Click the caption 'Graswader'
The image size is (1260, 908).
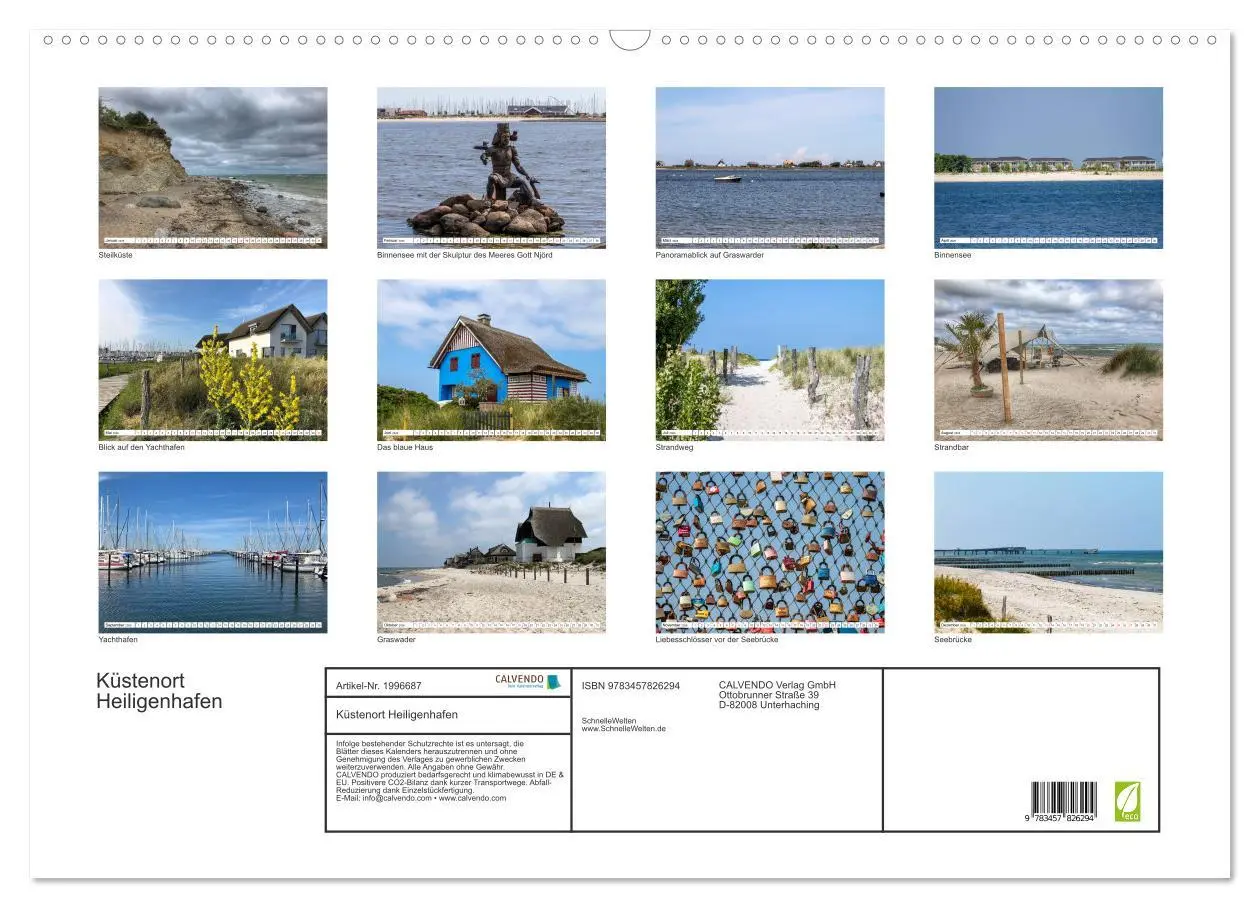pyautogui.click(x=396, y=640)
